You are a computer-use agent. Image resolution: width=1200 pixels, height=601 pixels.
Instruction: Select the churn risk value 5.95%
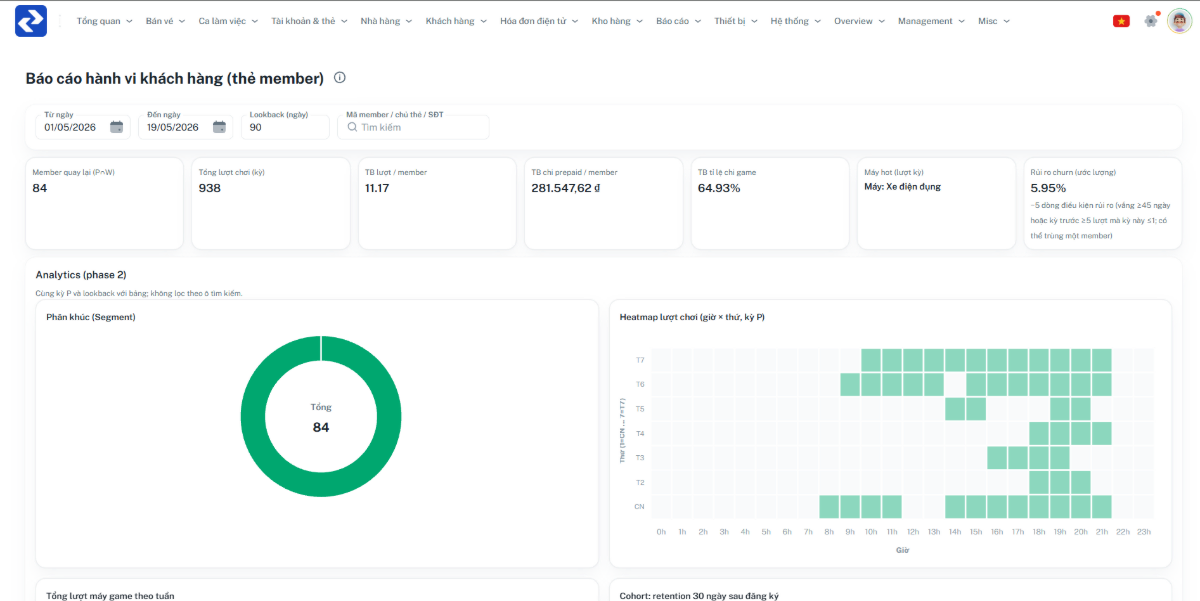click(x=1048, y=188)
